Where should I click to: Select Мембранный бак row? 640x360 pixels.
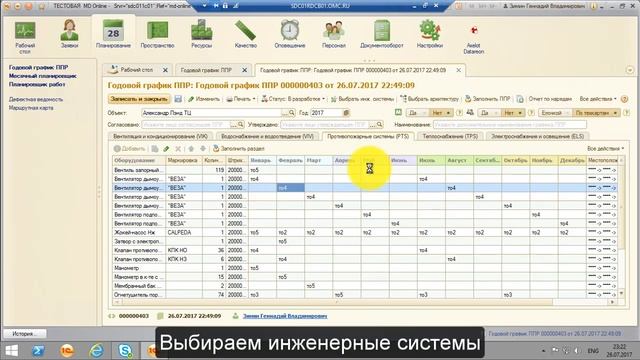[364, 286]
